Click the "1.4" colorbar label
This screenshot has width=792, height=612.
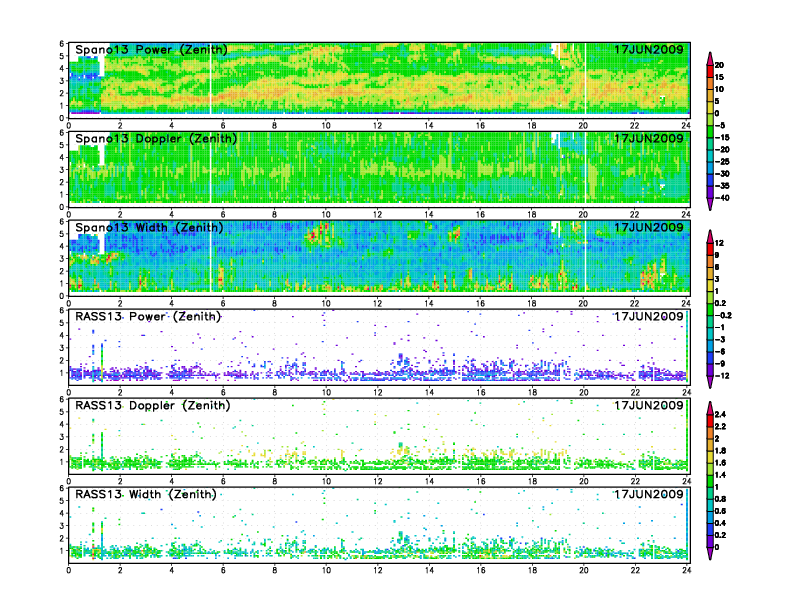720,475
